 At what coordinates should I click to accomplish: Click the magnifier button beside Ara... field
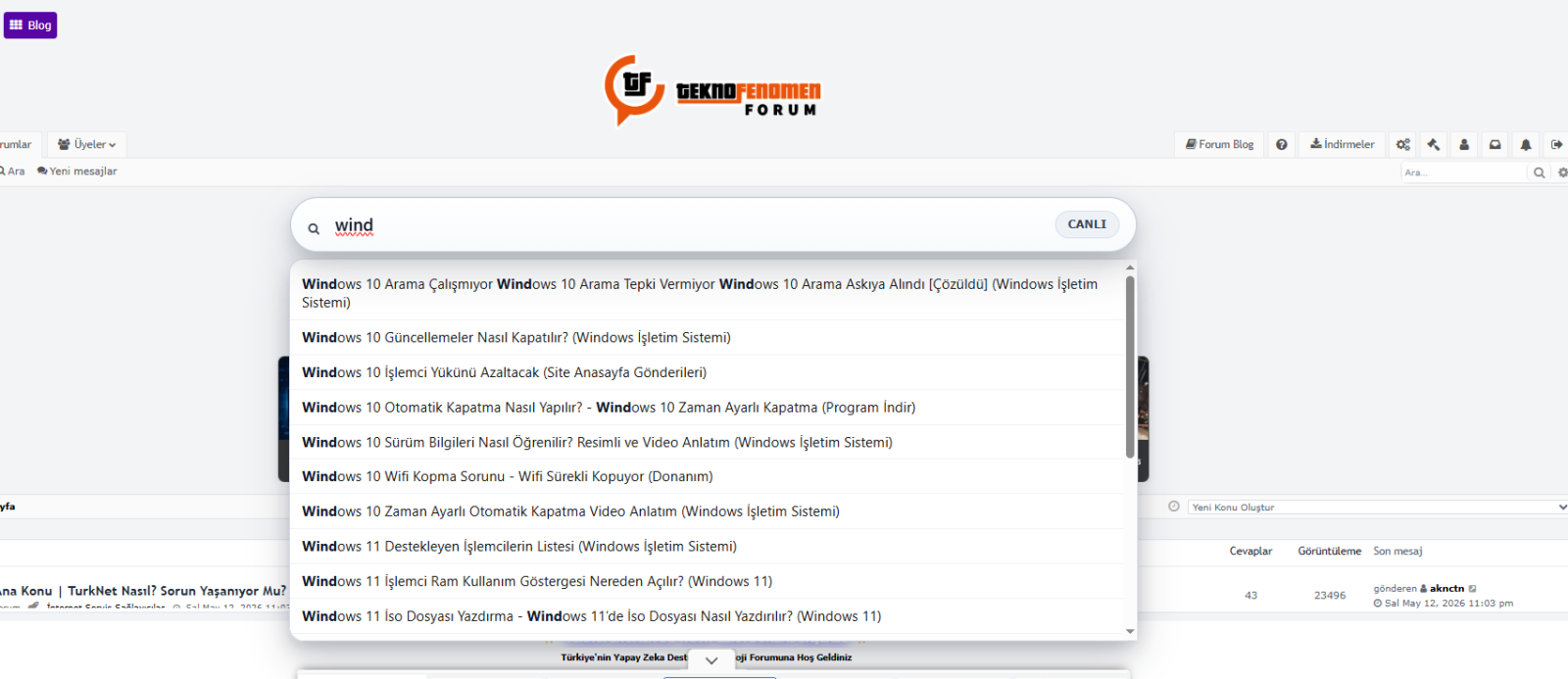[x=1539, y=172]
